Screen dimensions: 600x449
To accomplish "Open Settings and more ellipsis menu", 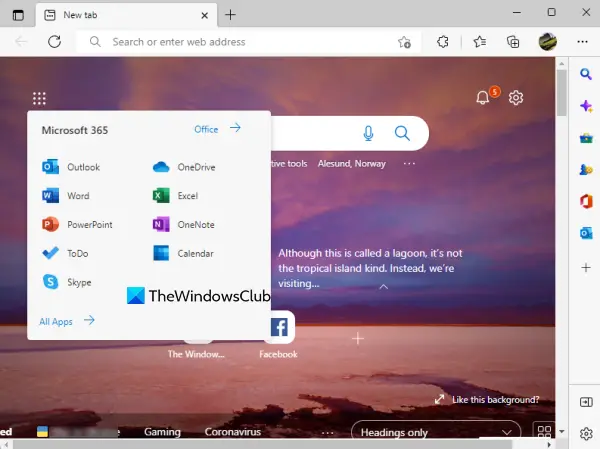I will [582, 41].
